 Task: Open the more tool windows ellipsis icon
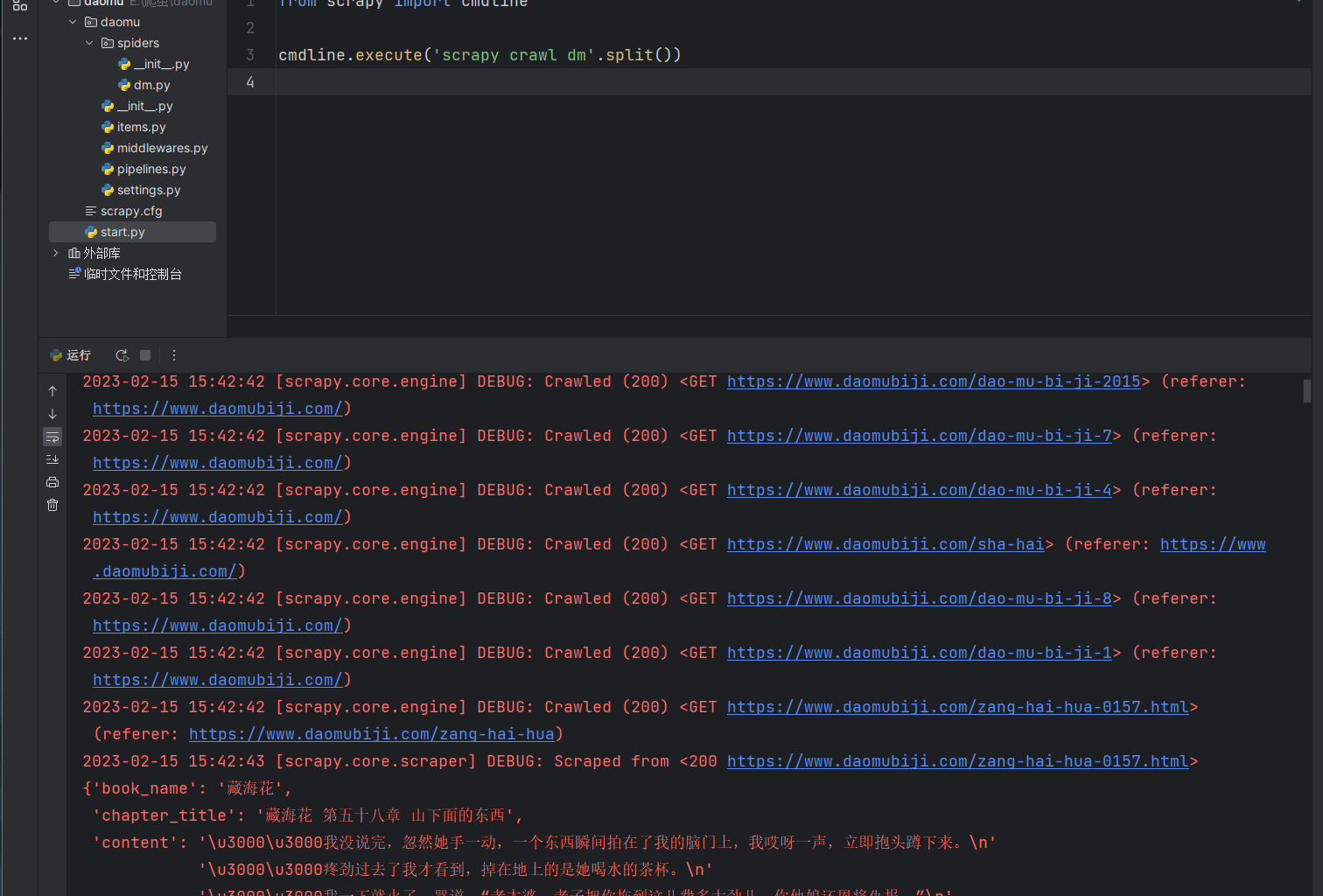19,38
